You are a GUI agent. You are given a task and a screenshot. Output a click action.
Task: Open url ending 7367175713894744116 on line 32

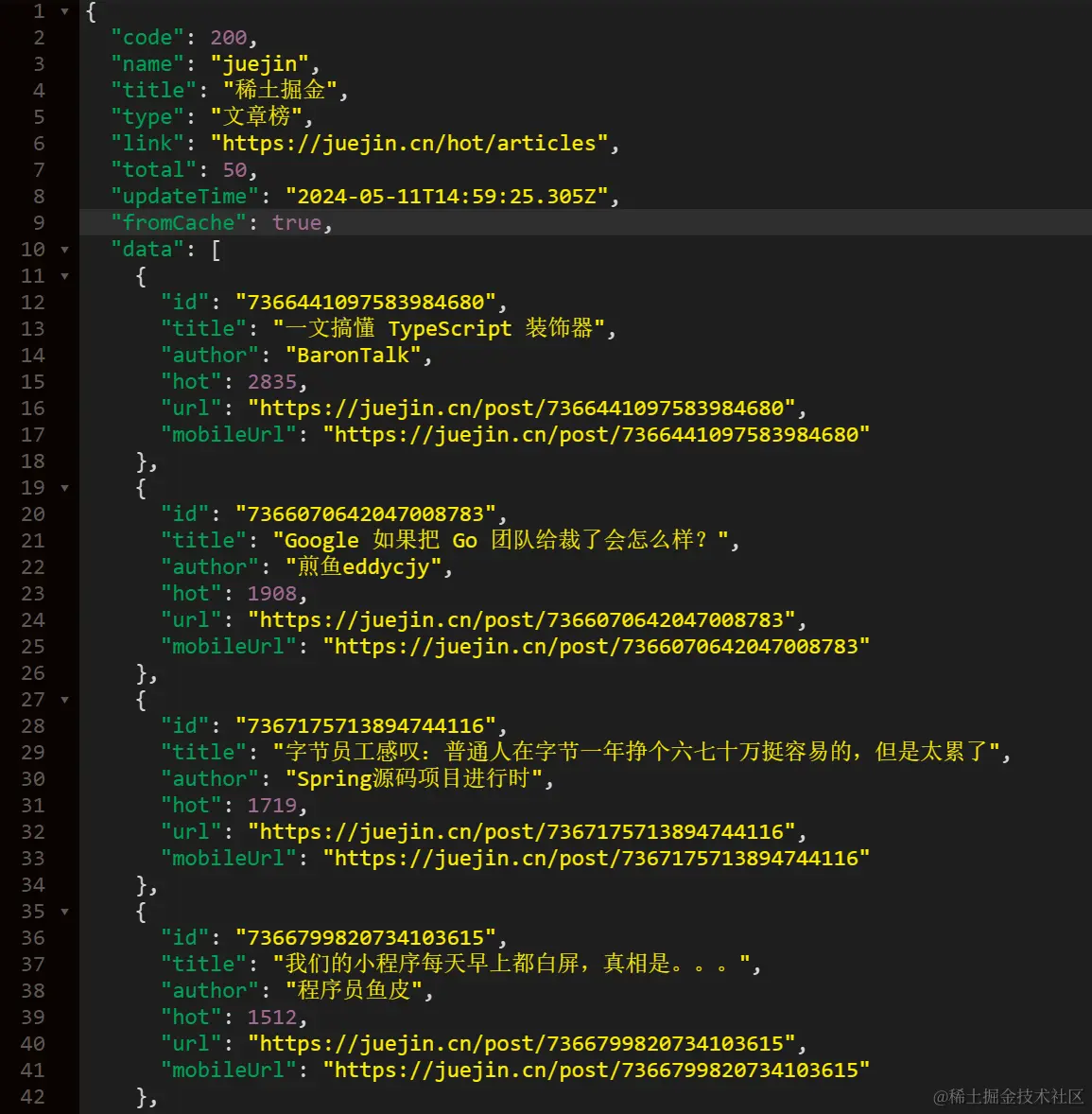[527, 832]
